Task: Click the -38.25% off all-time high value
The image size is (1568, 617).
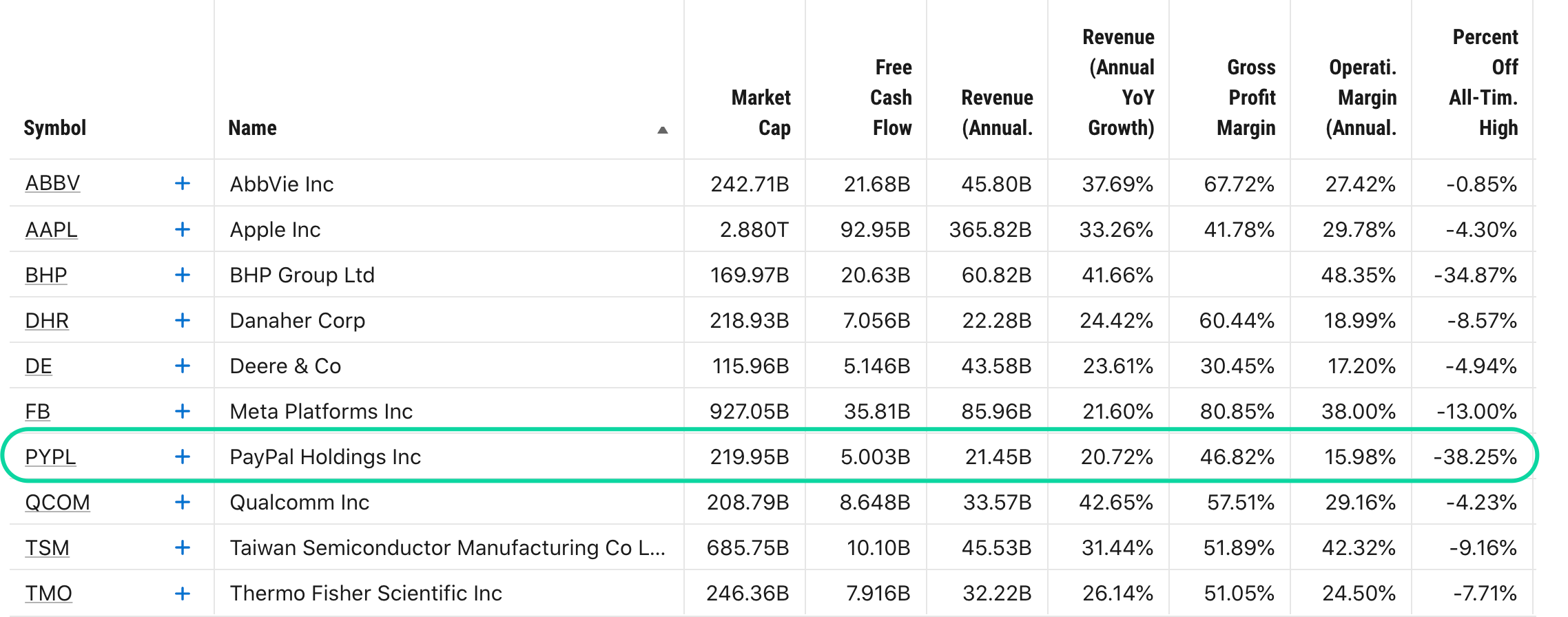Action: [1475, 457]
